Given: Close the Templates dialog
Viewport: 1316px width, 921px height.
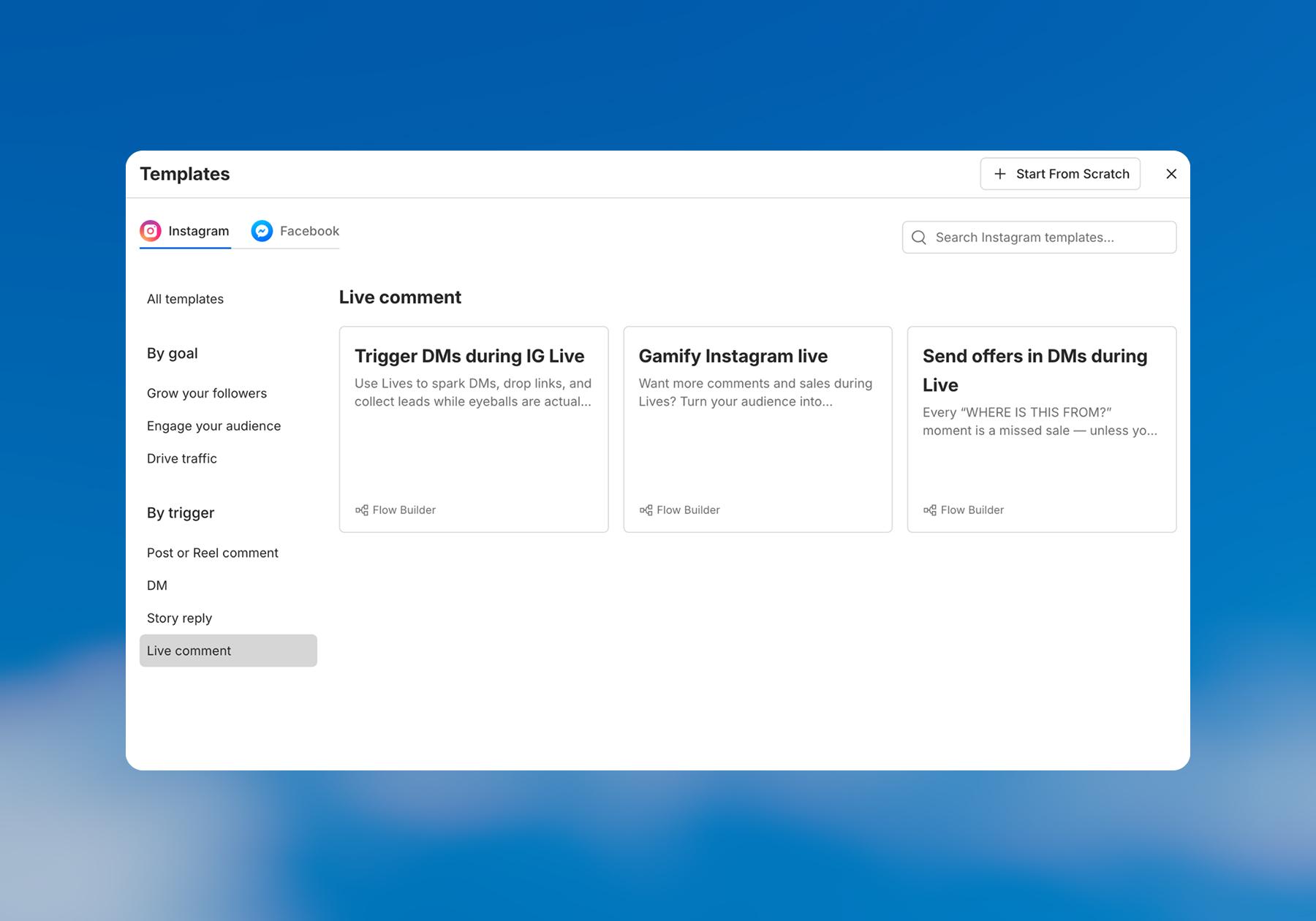Looking at the screenshot, I should point(1171,174).
